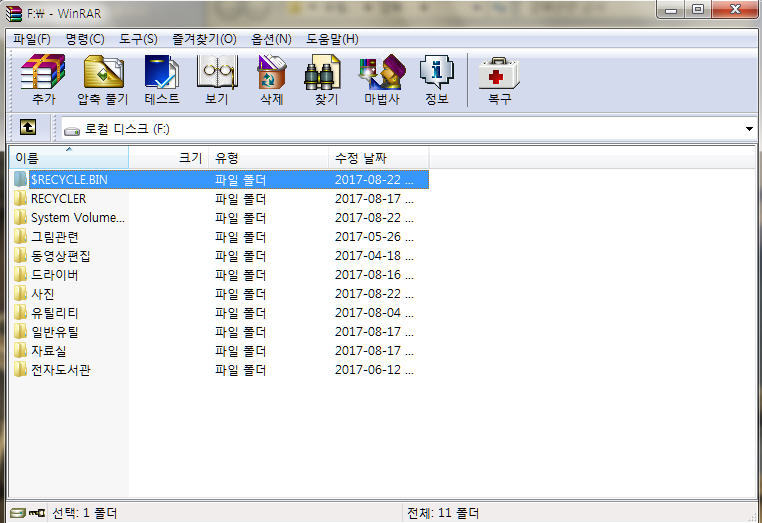Show archive 정보 (Info) icon
This screenshot has width=762, height=523.
click(437, 72)
